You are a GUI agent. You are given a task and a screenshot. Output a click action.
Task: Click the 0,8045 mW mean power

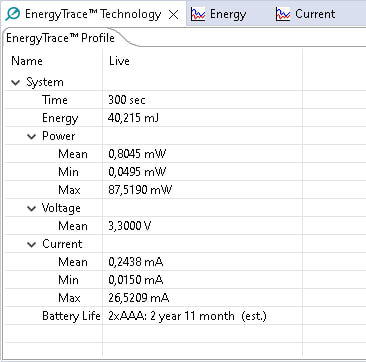137,154
